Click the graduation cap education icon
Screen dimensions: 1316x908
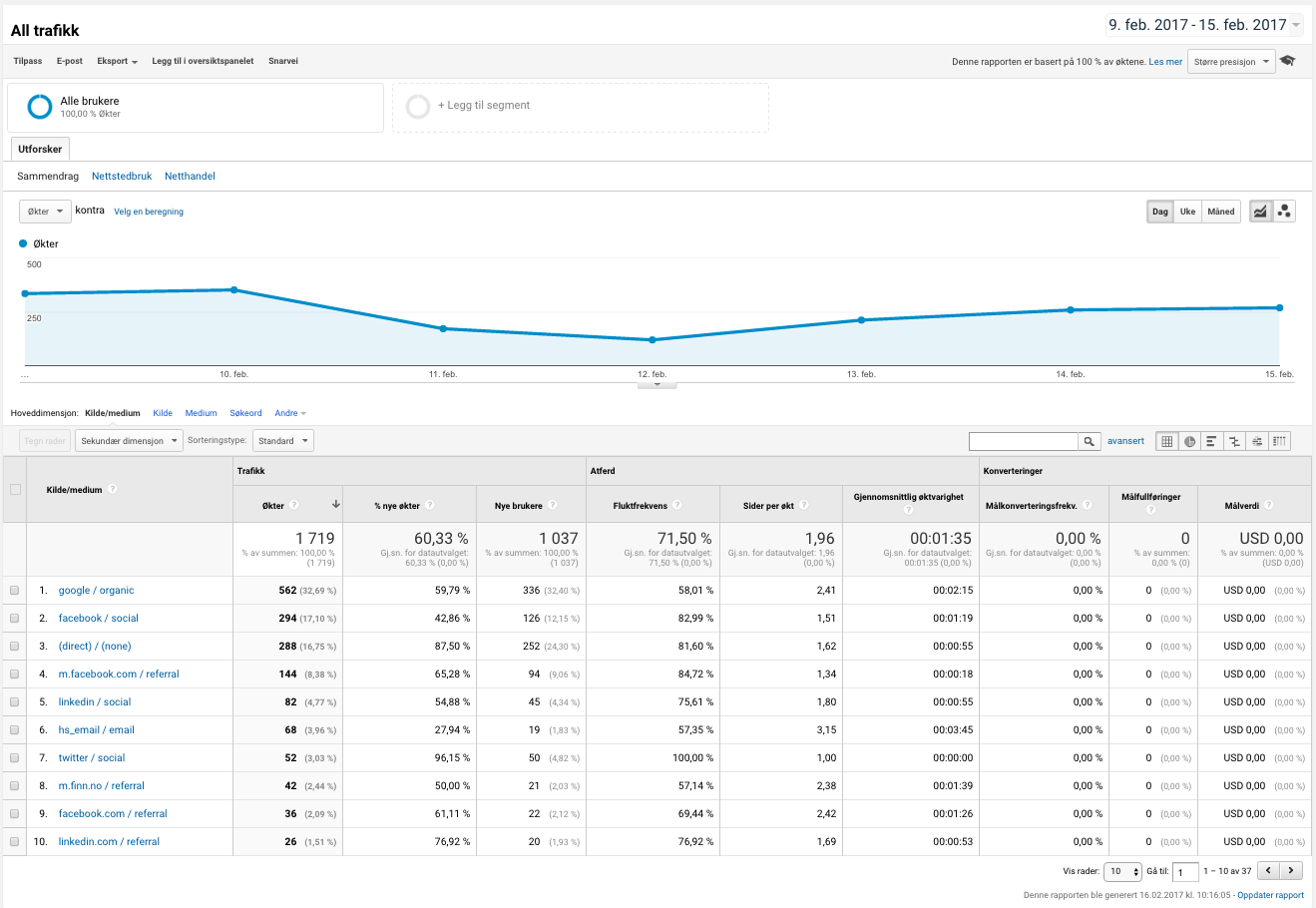pyautogui.click(x=1288, y=61)
